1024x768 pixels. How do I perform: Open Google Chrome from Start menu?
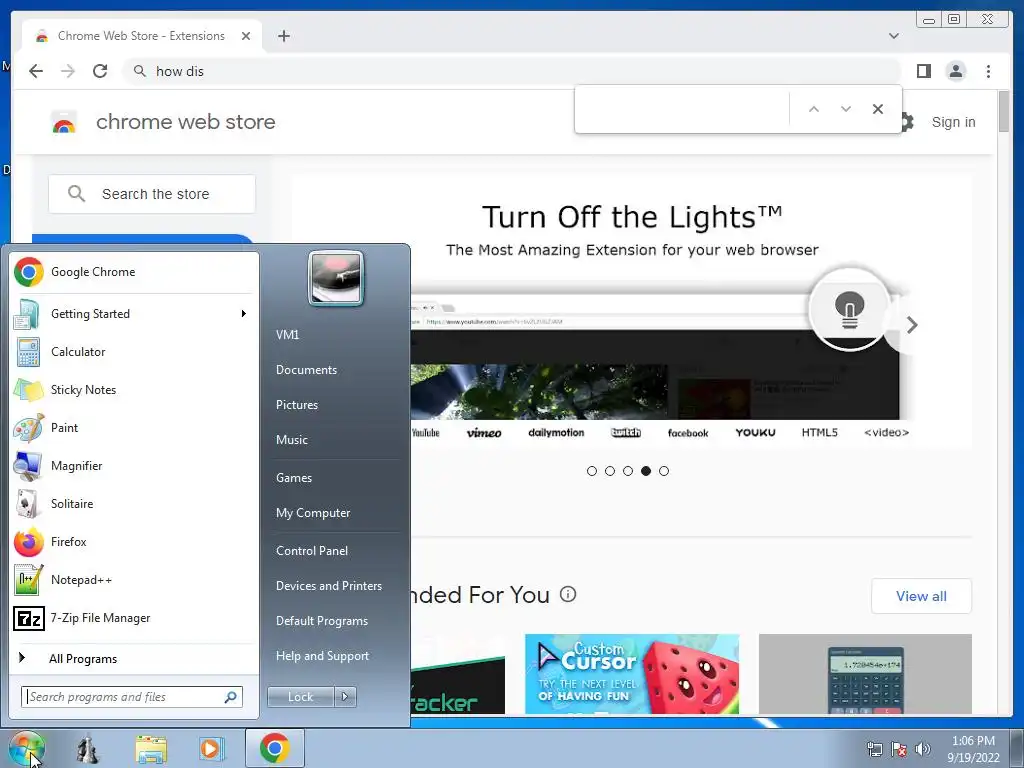point(134,272)
